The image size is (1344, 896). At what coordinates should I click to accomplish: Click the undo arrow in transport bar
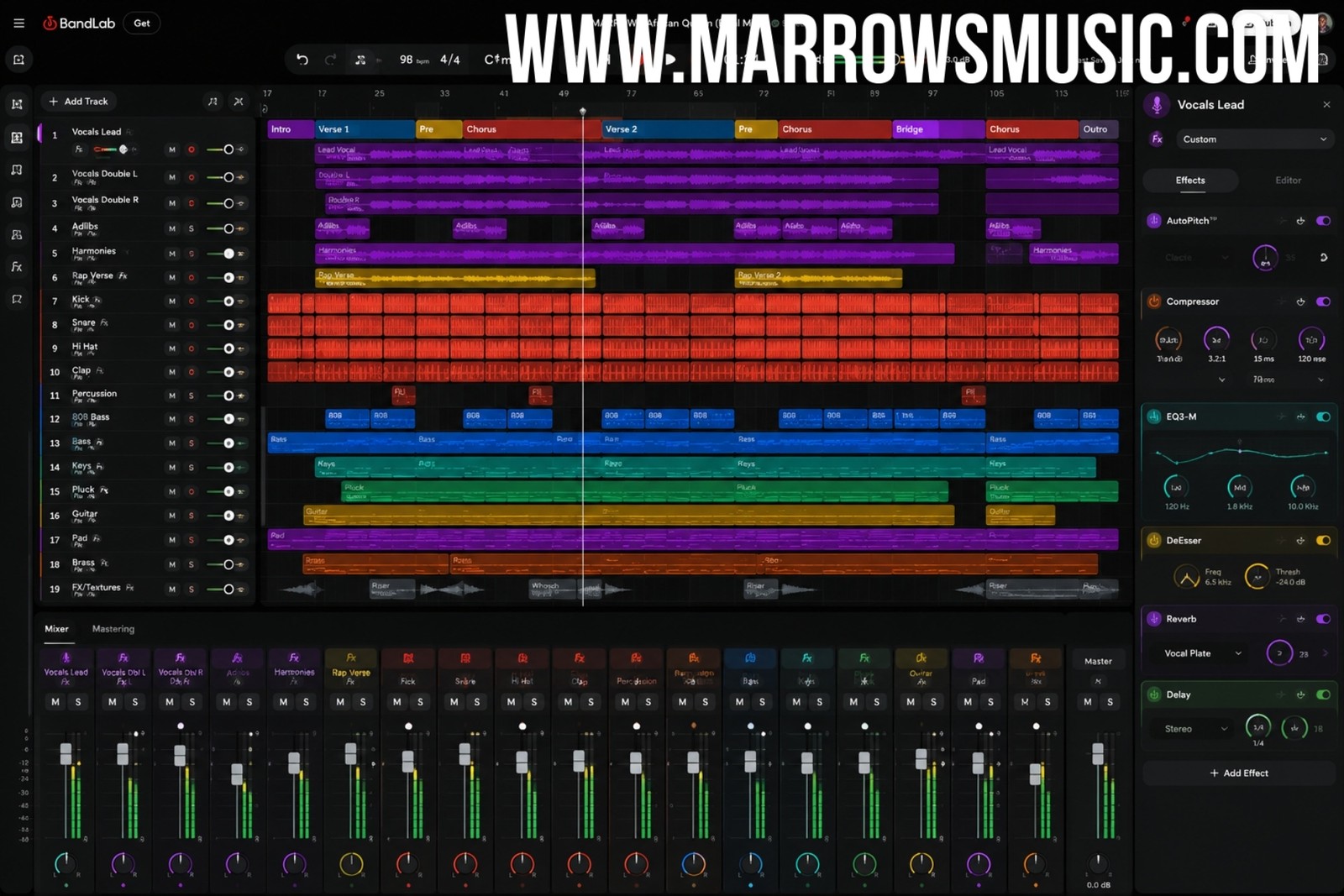click(x=302, y=60)
